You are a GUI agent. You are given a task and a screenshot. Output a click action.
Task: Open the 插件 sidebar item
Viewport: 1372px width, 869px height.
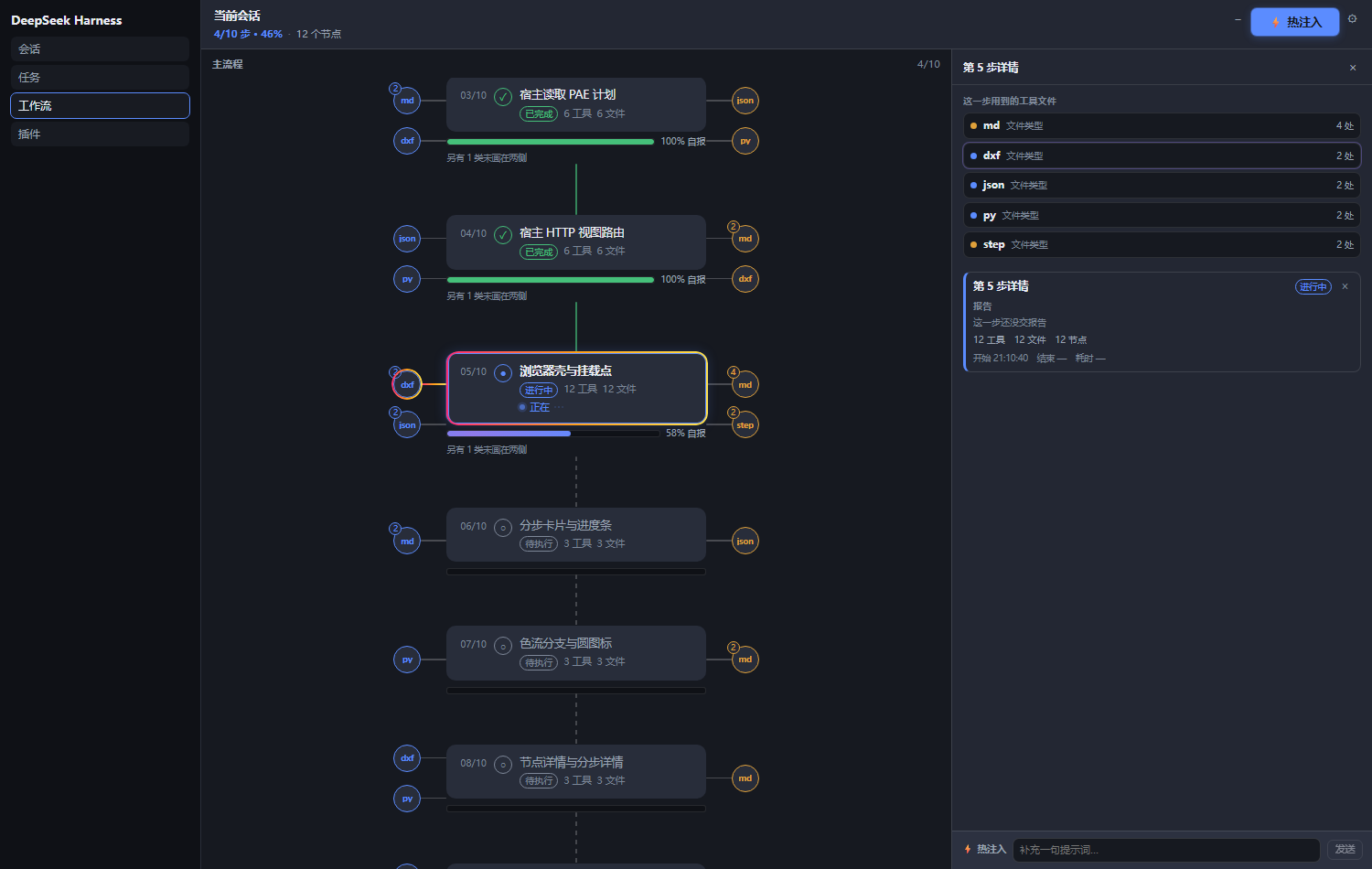[x=100, y=134]
